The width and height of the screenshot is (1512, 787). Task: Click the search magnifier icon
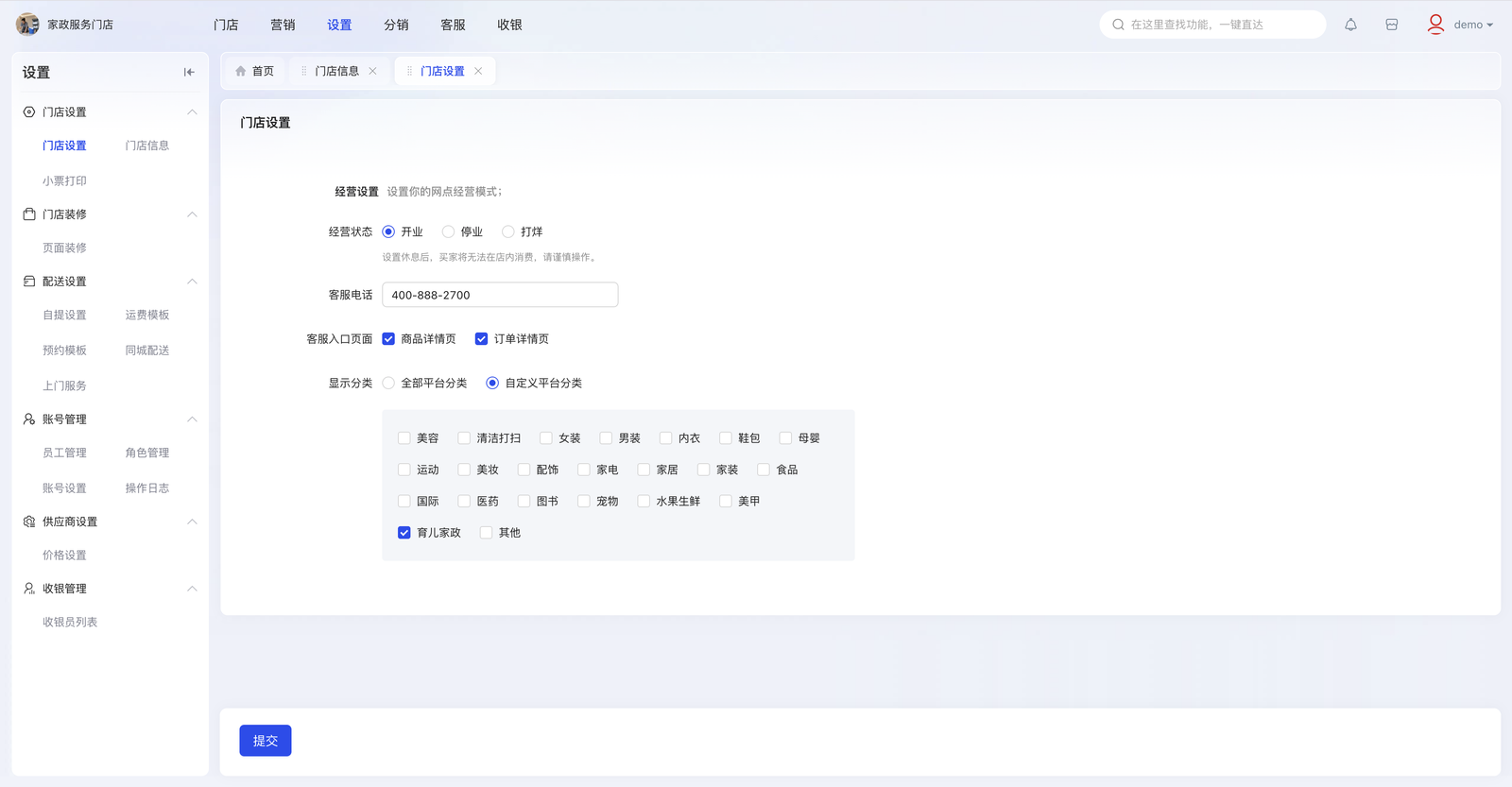pos(1118,25)
